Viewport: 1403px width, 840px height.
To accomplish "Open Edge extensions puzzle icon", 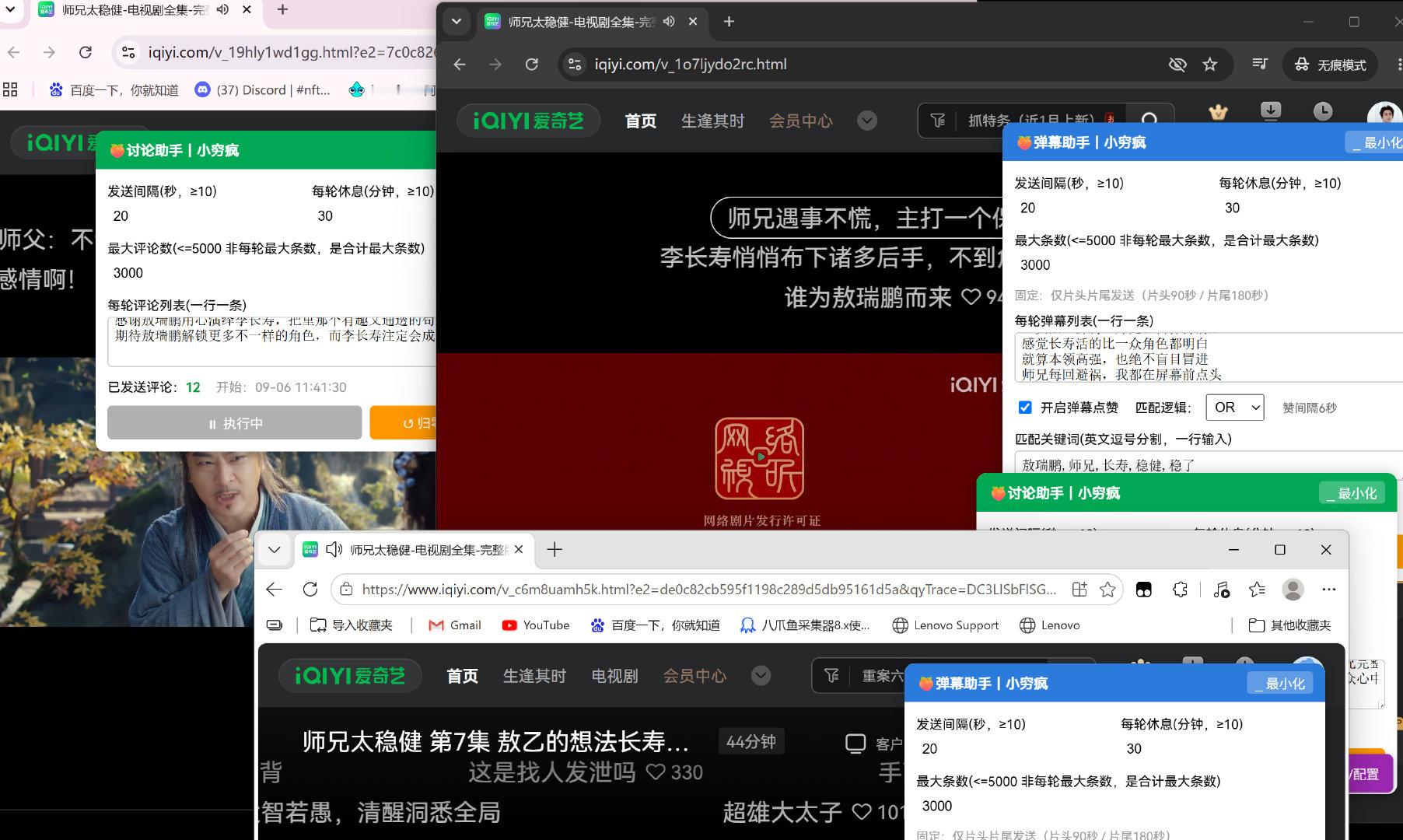I will click(x=1180, y=590).
